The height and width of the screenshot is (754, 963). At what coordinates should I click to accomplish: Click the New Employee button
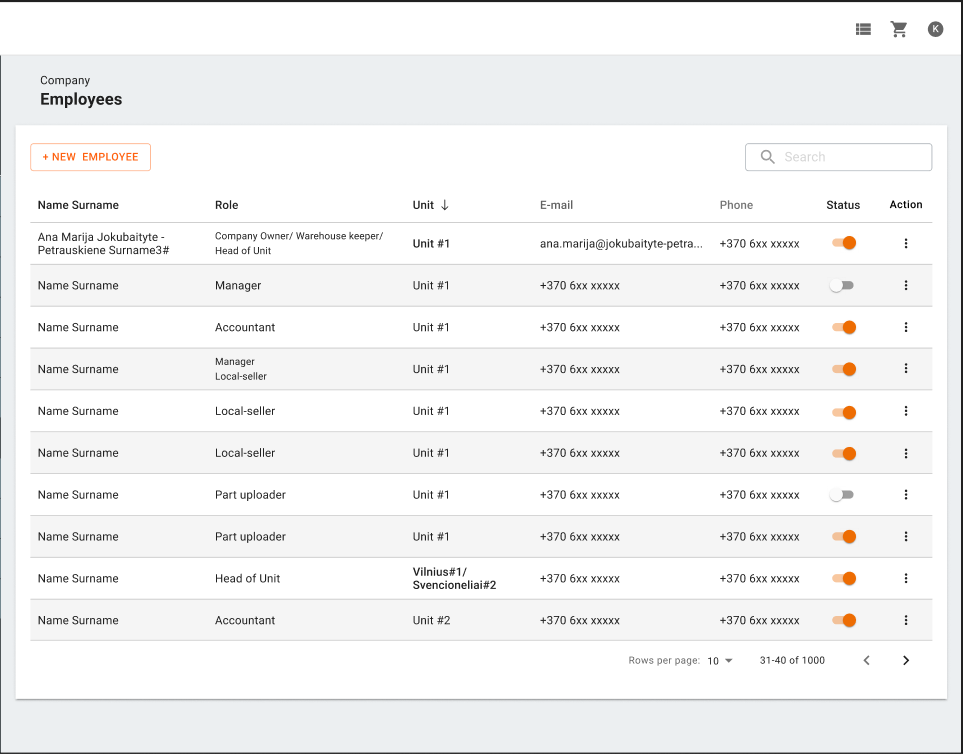[x=90, y=157]
